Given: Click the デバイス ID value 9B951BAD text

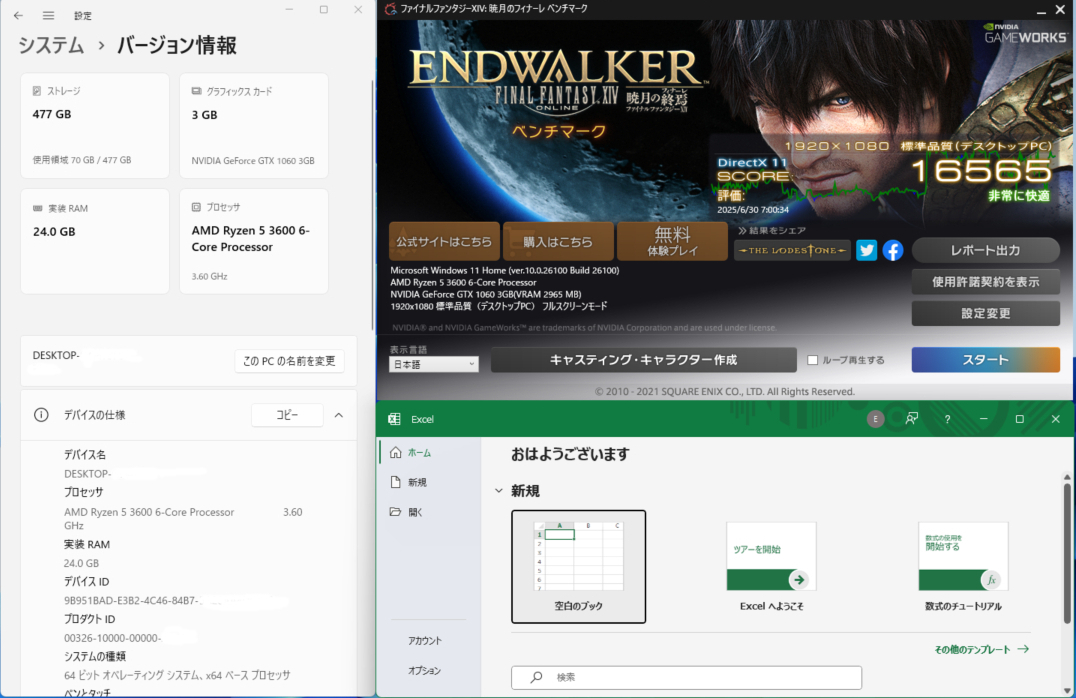Looking at the screenshot, I should click(131, 601).
